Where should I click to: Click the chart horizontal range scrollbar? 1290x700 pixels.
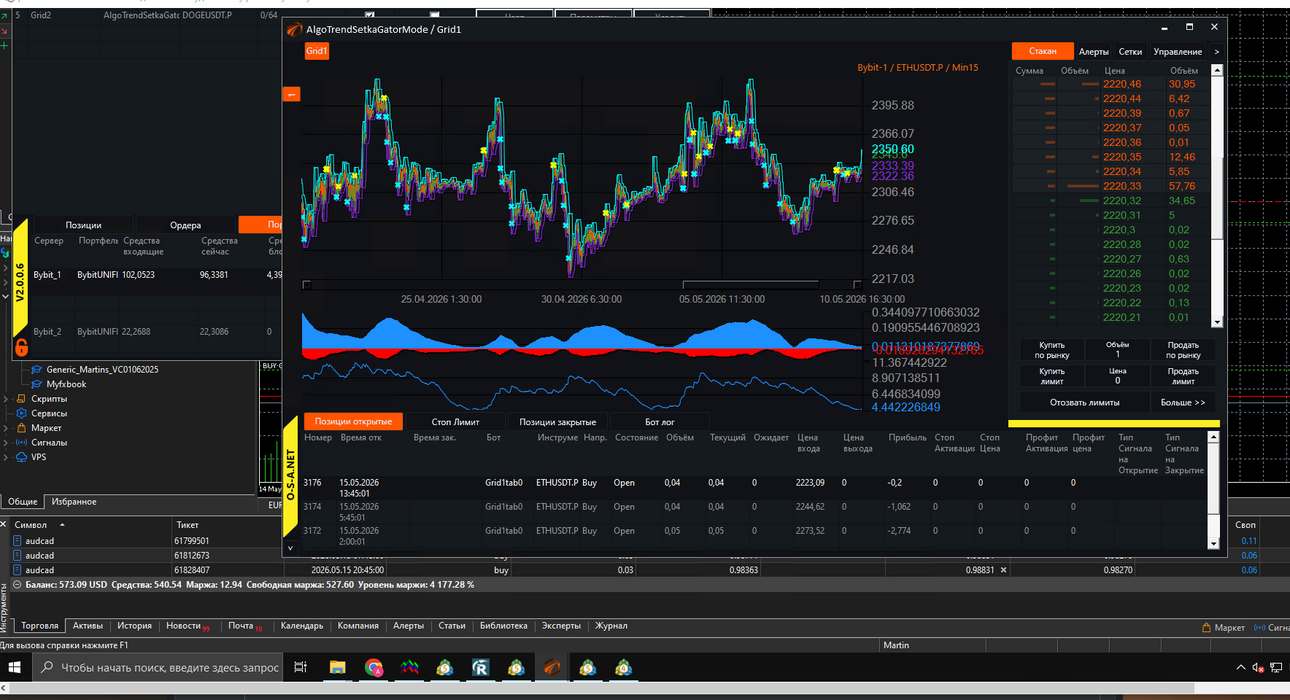(583, 285)
